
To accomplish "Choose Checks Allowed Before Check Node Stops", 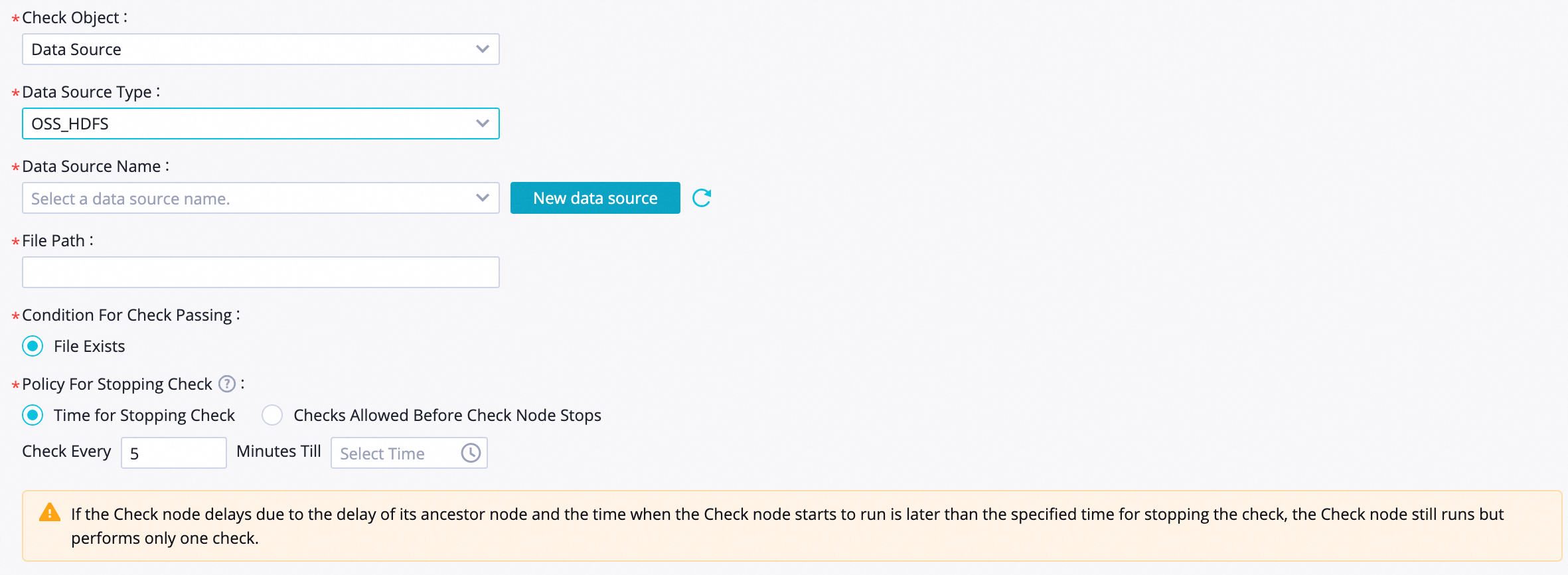I will [272, 415].
